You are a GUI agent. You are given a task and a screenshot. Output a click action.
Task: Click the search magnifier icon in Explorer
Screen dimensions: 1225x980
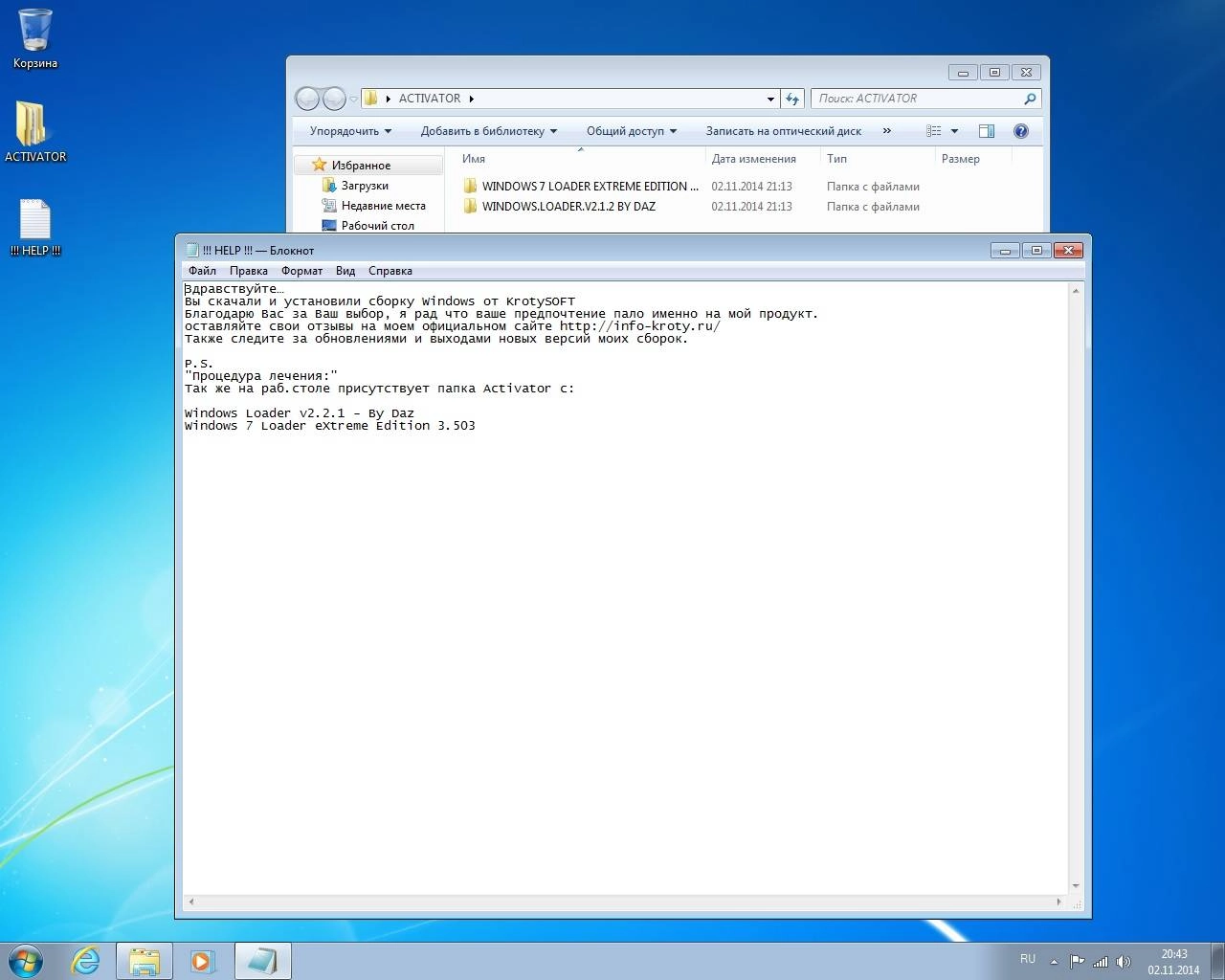click(1030, 99)
